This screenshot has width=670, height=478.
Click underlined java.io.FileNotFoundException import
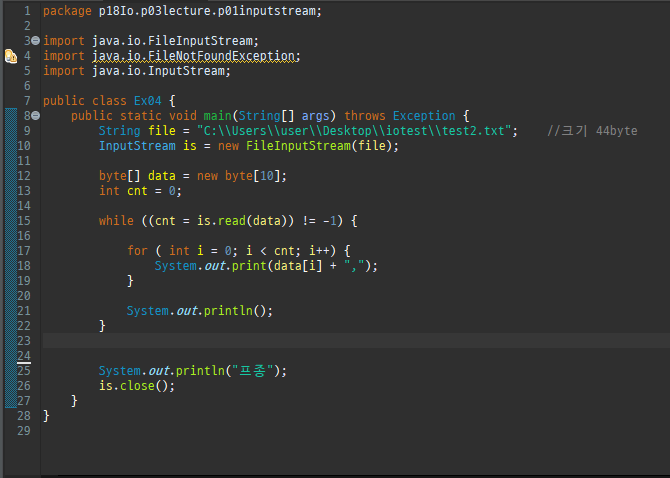pos(196,56)
